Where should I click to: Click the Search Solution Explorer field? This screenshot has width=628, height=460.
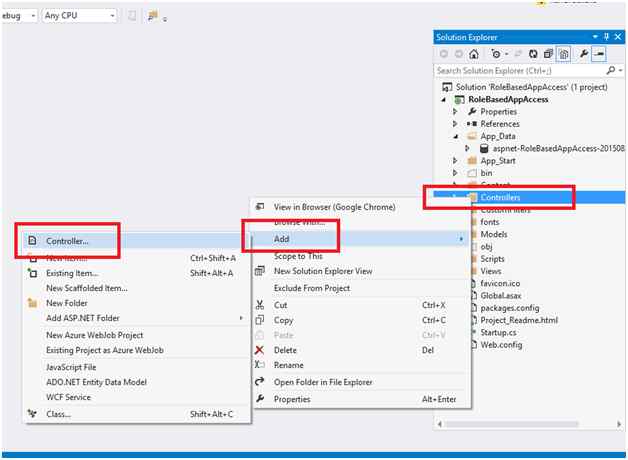pos(520,70)
